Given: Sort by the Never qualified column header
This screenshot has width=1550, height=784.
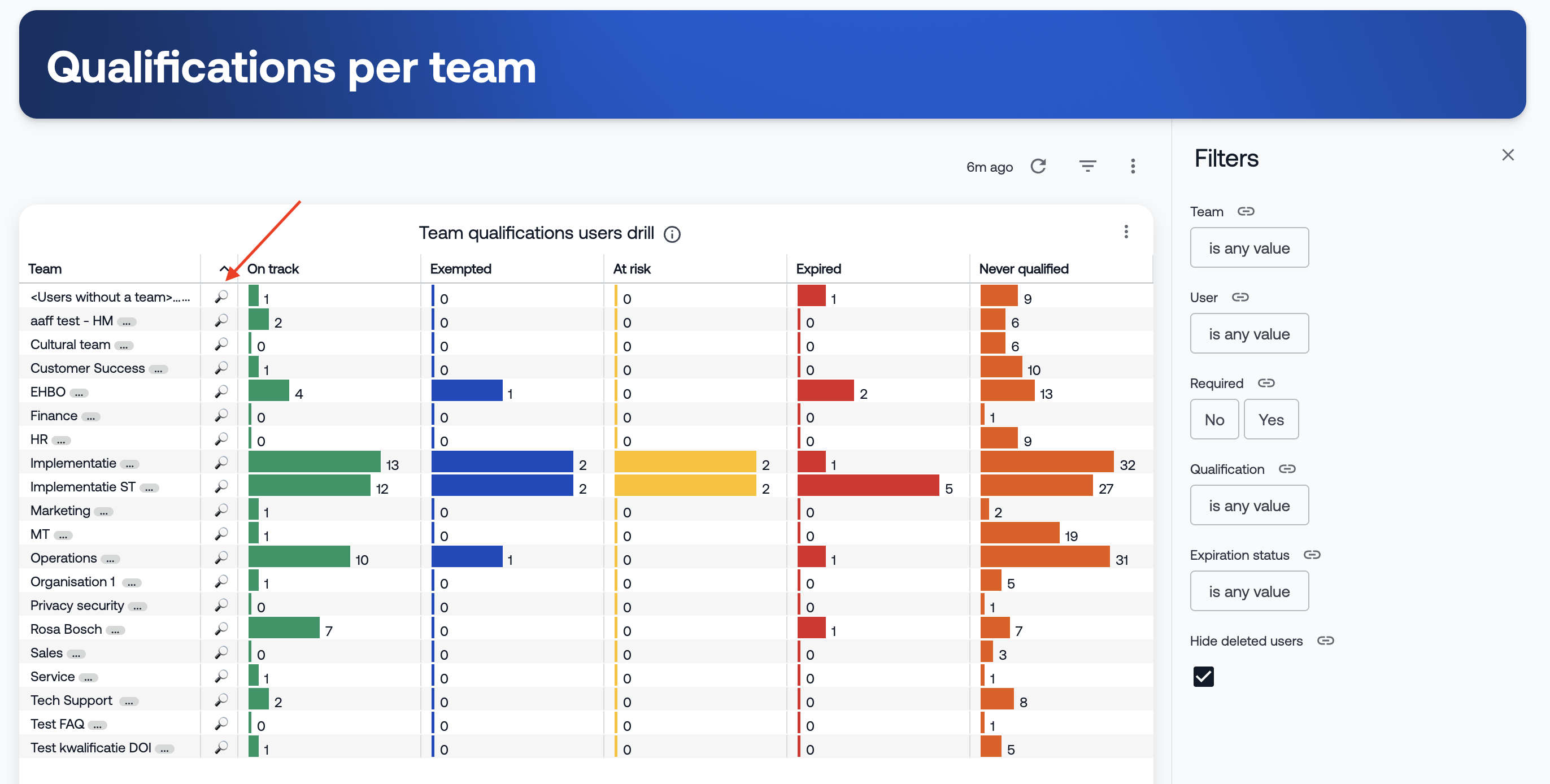Looking at the screenshot, I should (1023, 269).
